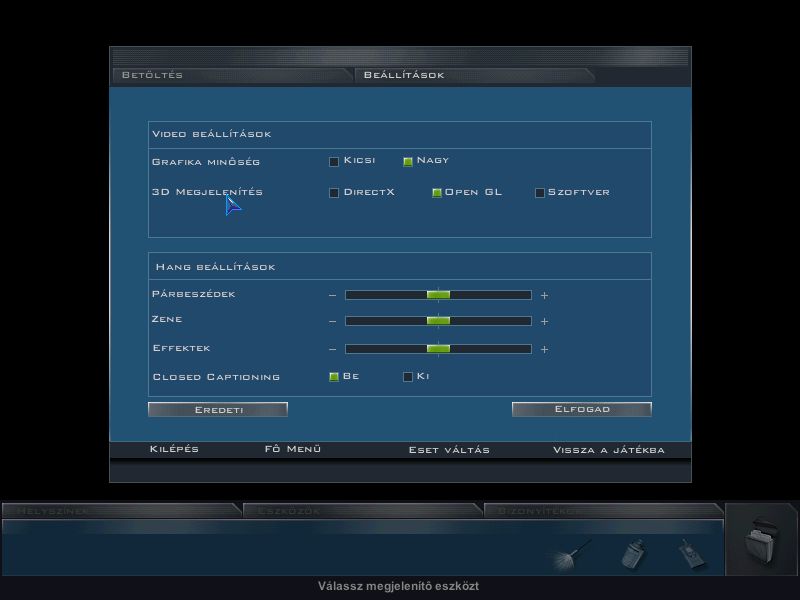This screenshot has height=600, width=800.
Task: Return to game via Vissza a játékba
Action: [x=608, y=450]
